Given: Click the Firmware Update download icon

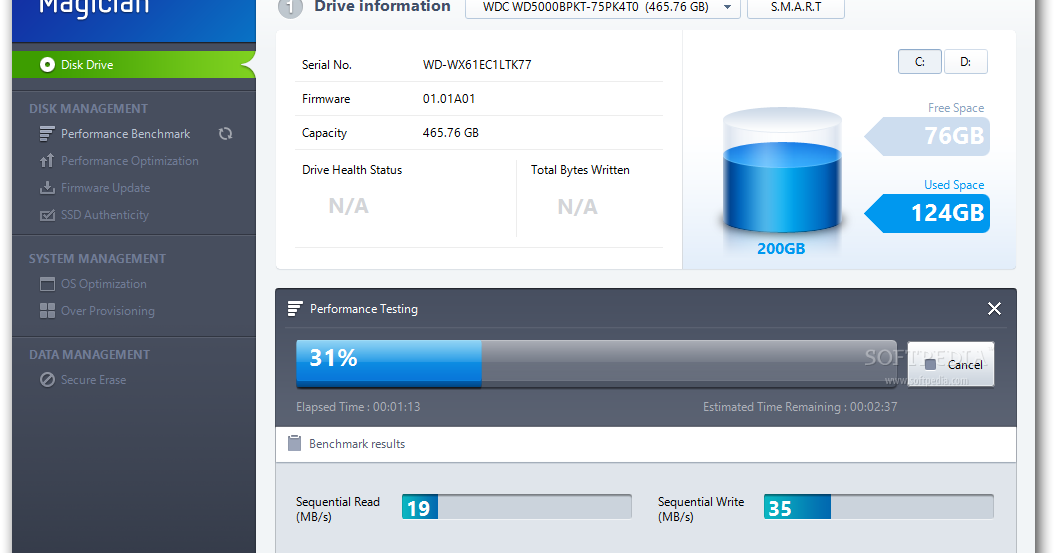Looking at the screenshot, I should pos(47,188).
